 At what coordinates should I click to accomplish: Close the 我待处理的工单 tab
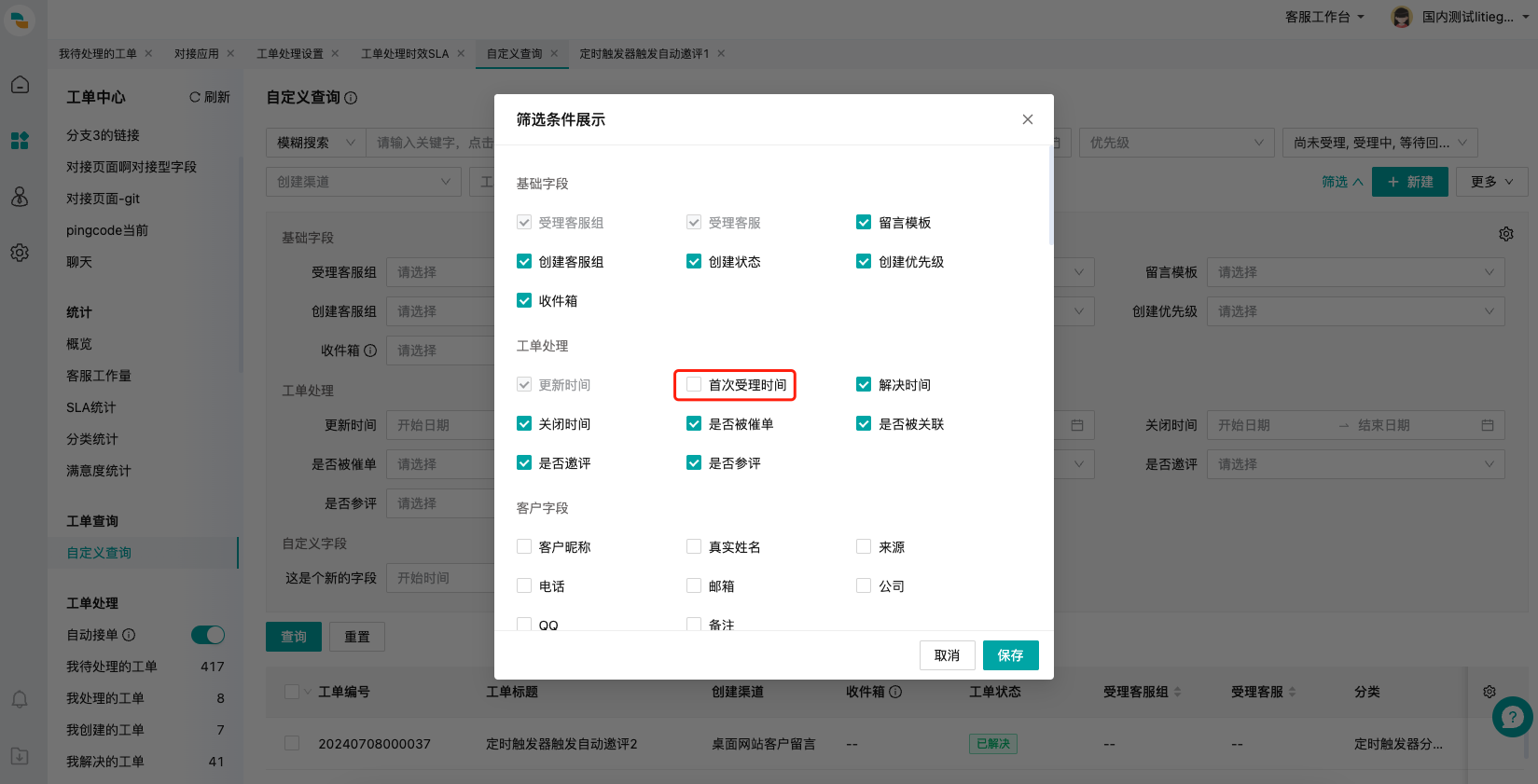pos(148,53)
